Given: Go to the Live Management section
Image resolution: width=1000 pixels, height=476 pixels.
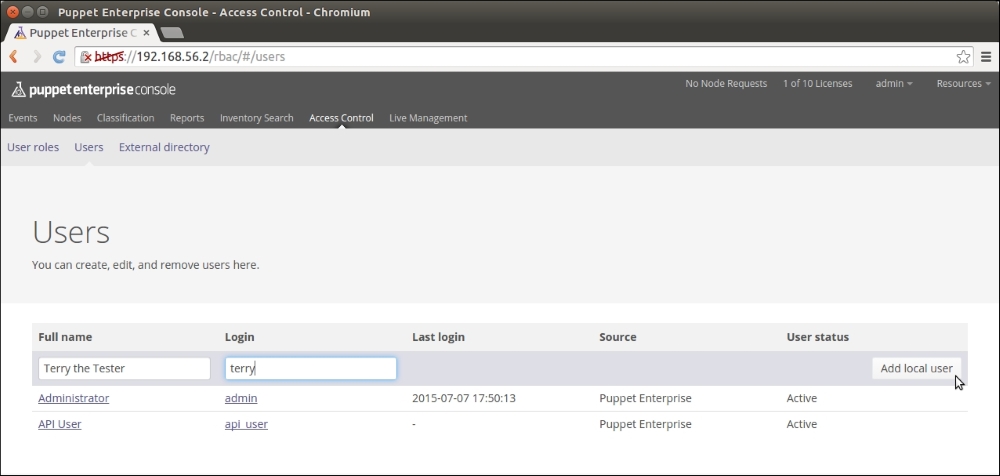Looking at the screenshot, I should point(428,118).
